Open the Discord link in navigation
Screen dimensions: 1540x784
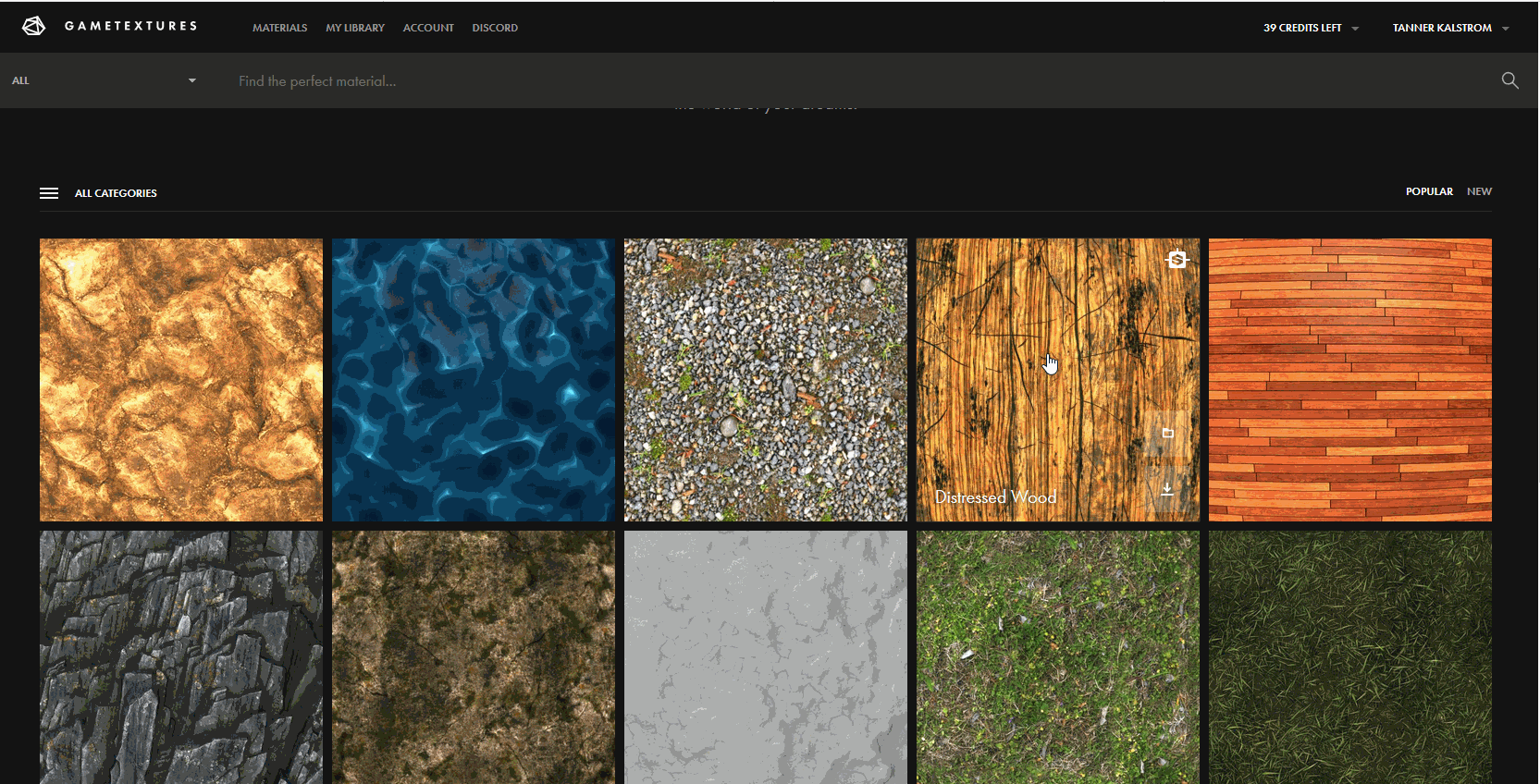pyautogui.click(x=495, y=28)
